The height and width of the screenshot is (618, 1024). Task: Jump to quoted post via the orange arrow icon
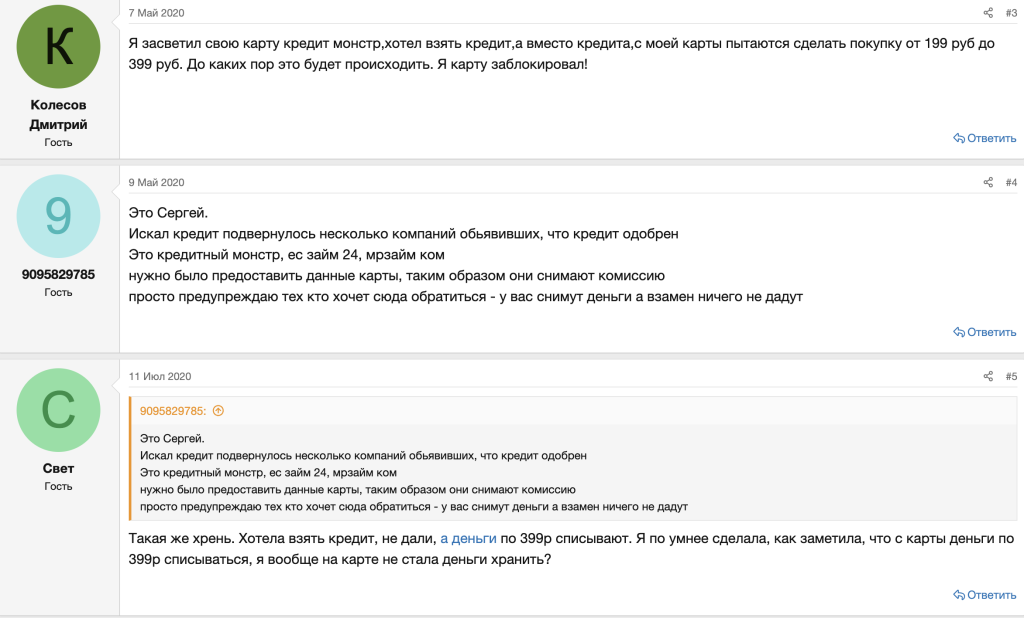tap(219, 410)
